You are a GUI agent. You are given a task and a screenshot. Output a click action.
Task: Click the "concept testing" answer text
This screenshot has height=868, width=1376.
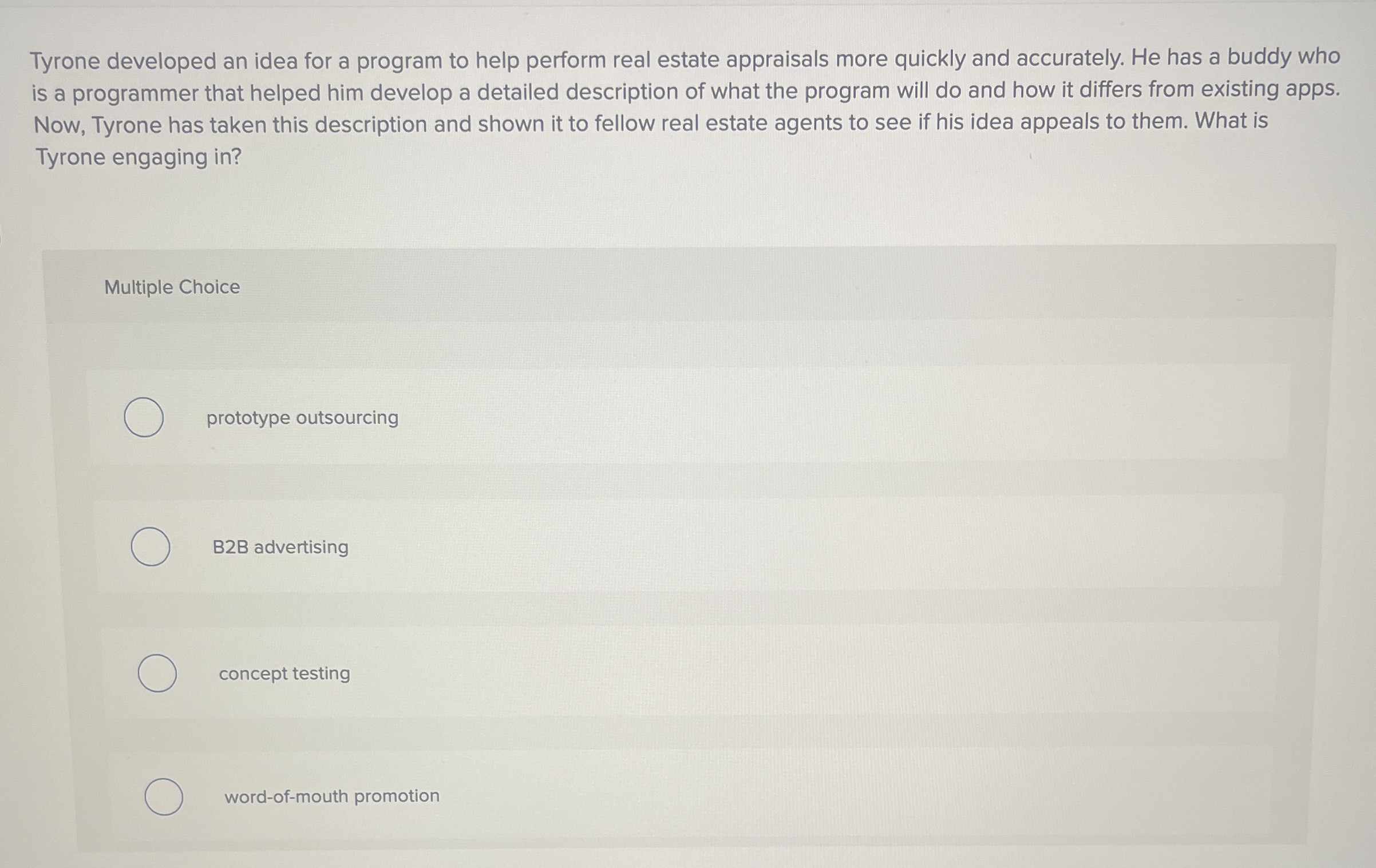tap(284, 675)
